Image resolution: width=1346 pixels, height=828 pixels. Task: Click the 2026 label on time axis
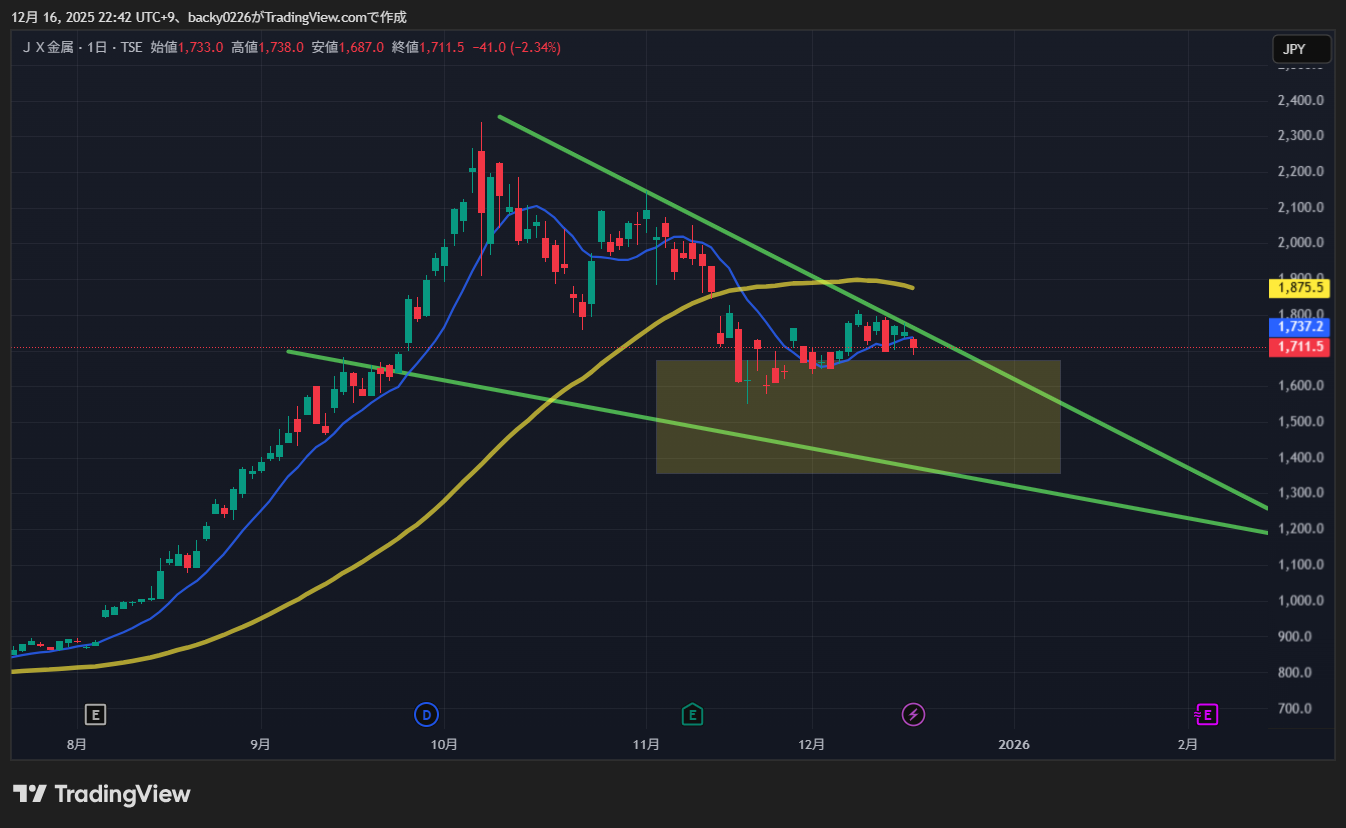click(x=1014, y=744)
